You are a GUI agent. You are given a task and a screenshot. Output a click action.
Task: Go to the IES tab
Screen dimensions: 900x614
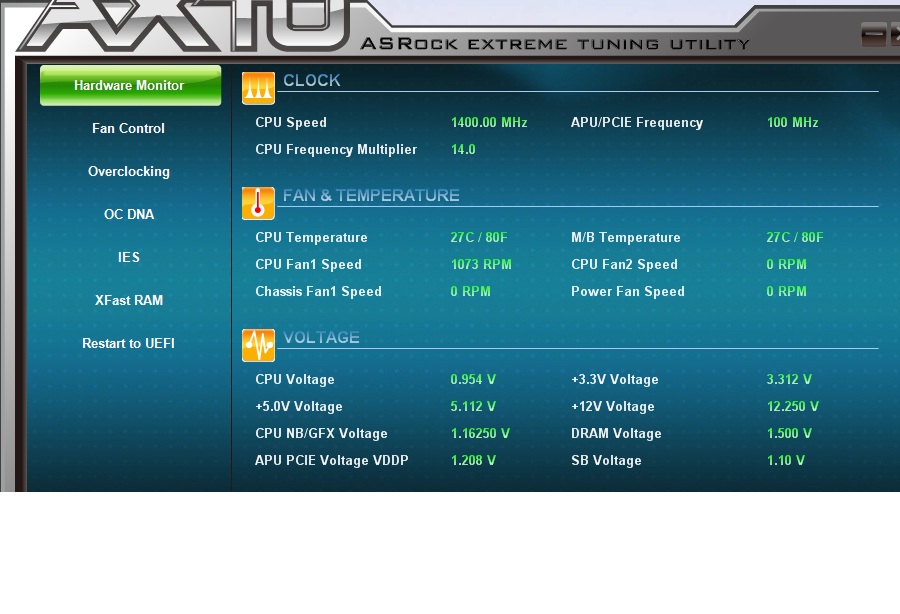[129, 257]
